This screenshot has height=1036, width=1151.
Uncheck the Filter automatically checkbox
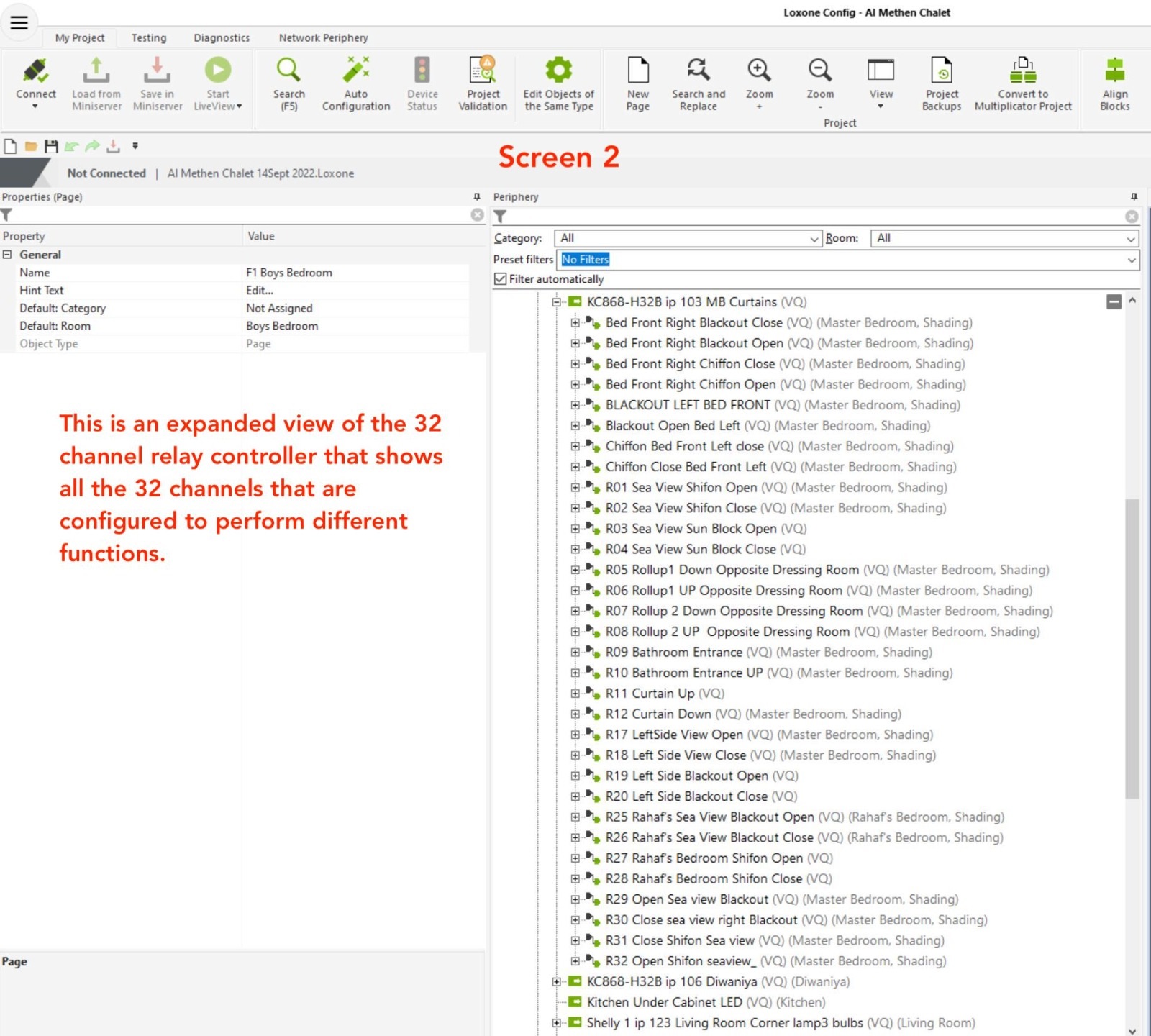coord(501,279)
